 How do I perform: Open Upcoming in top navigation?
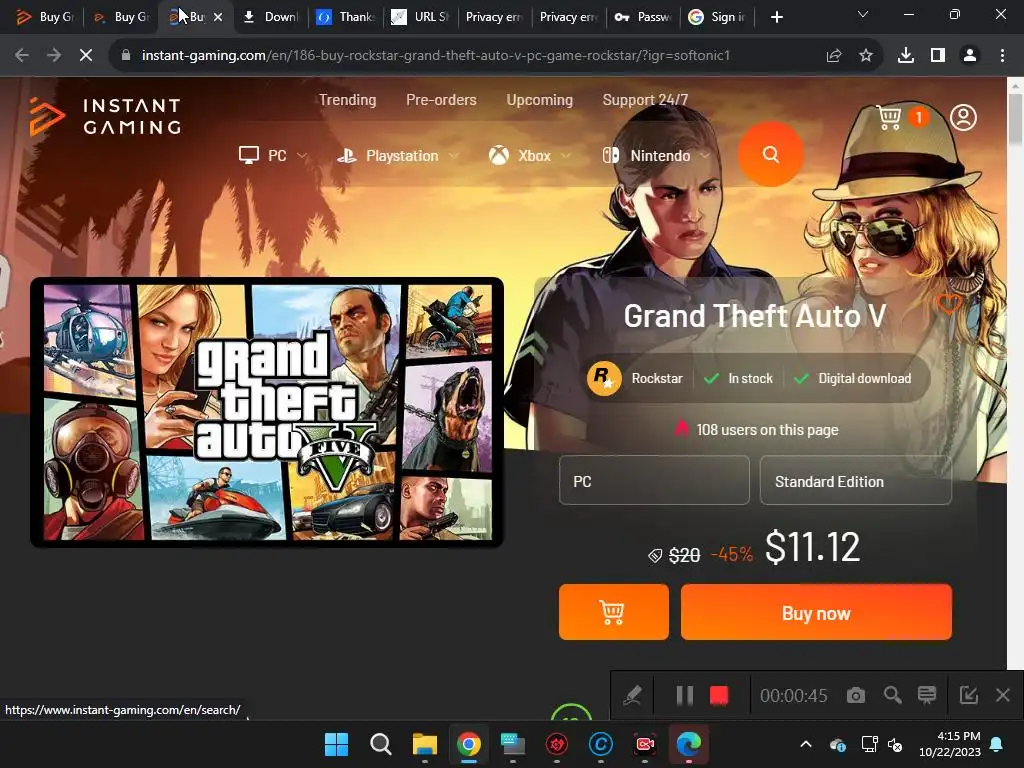coord(539,100)
